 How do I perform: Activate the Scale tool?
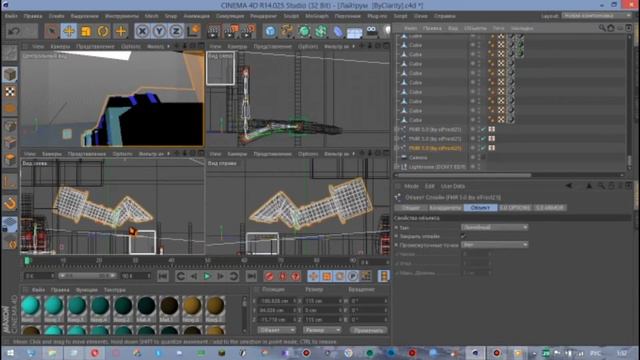coord(86,31)
